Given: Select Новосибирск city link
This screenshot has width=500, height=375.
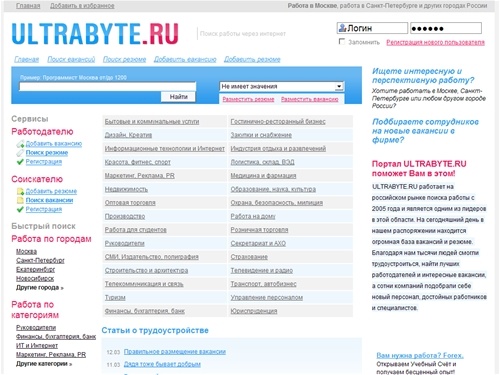Looking at the screenshot, I should click(35, 278).
